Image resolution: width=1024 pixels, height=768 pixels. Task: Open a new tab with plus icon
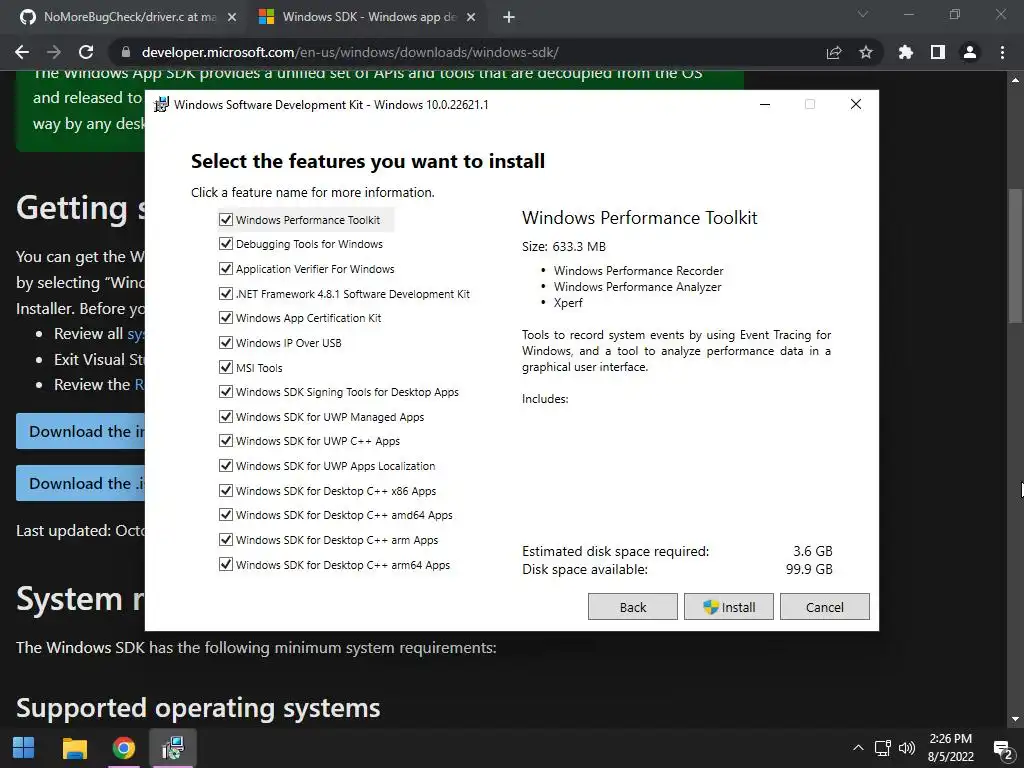(509, 17)
